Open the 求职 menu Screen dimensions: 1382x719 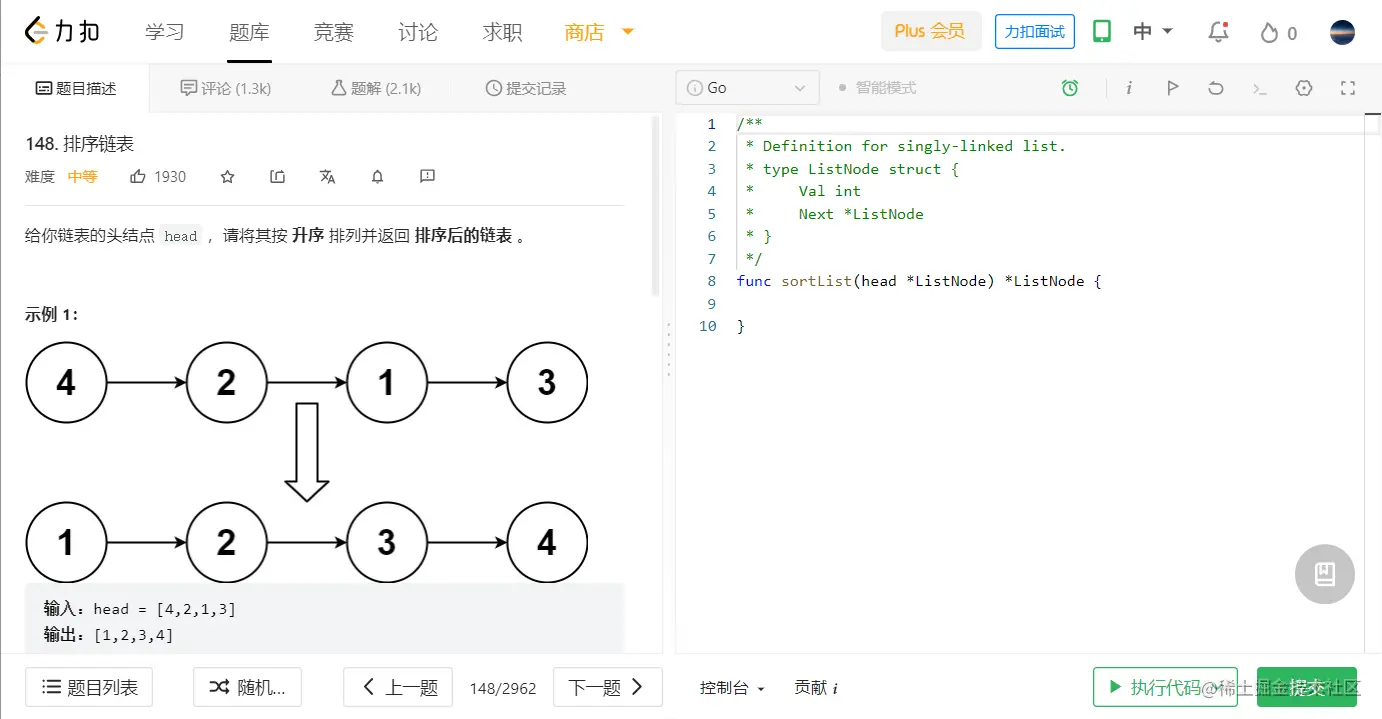(x=502, y=32)
